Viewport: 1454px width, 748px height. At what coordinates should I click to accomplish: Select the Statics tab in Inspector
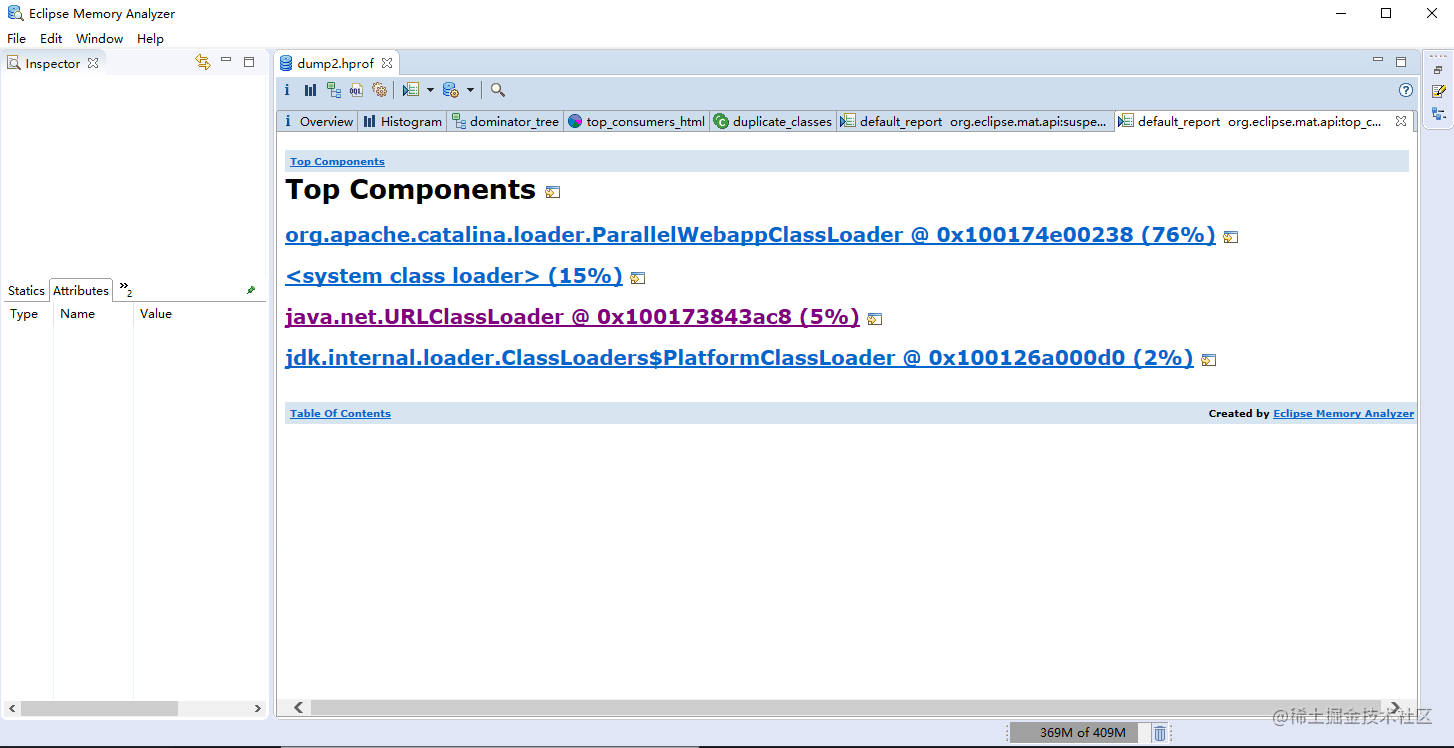26,291
